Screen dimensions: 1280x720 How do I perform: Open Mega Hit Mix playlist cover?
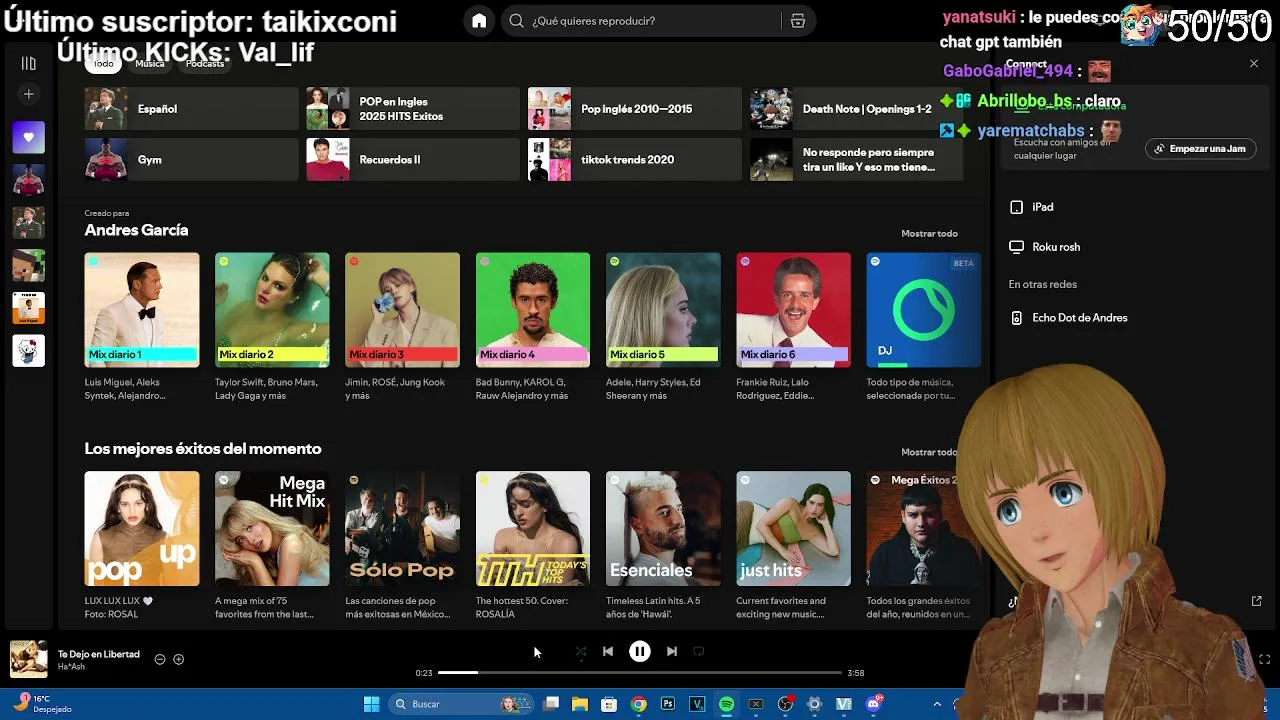coord(272,529)
